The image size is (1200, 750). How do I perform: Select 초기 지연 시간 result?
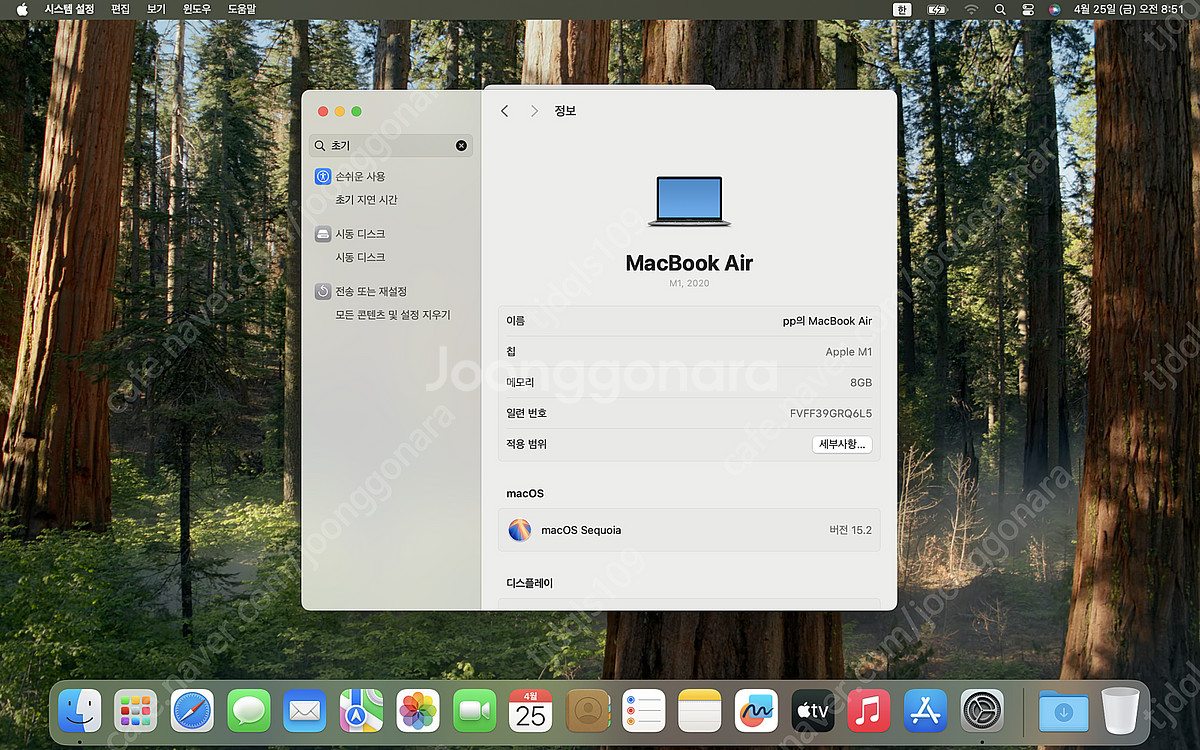[366, 200]
